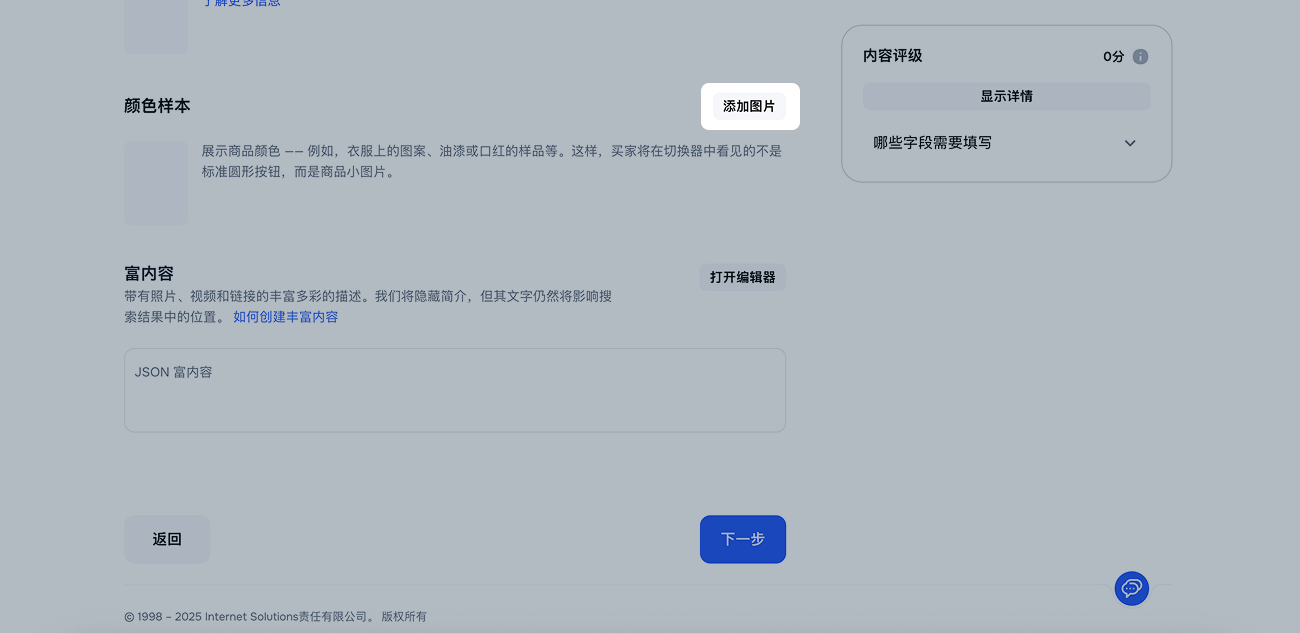Open the chat support bubble icon

coord(1131,588)
